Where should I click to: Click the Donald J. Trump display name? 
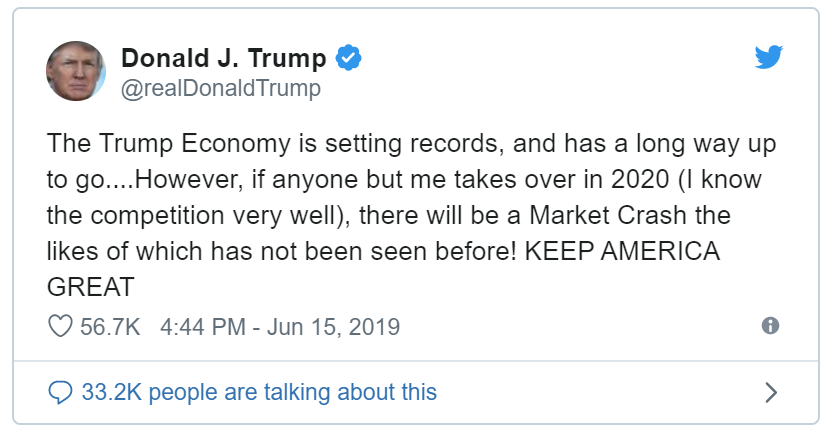(223, 58)
